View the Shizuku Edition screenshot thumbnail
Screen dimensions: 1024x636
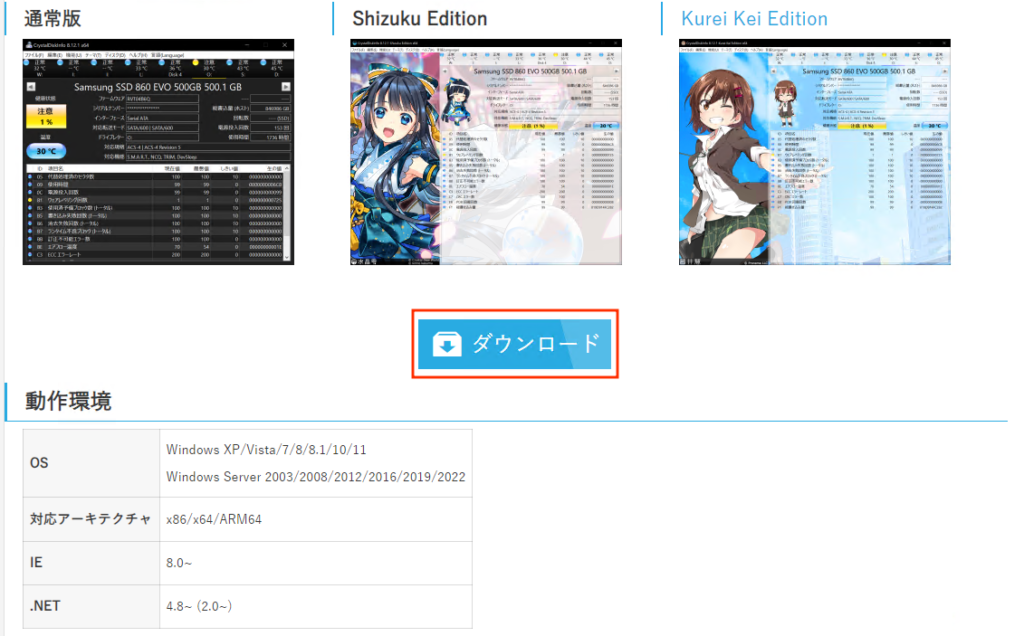[486, 152]
